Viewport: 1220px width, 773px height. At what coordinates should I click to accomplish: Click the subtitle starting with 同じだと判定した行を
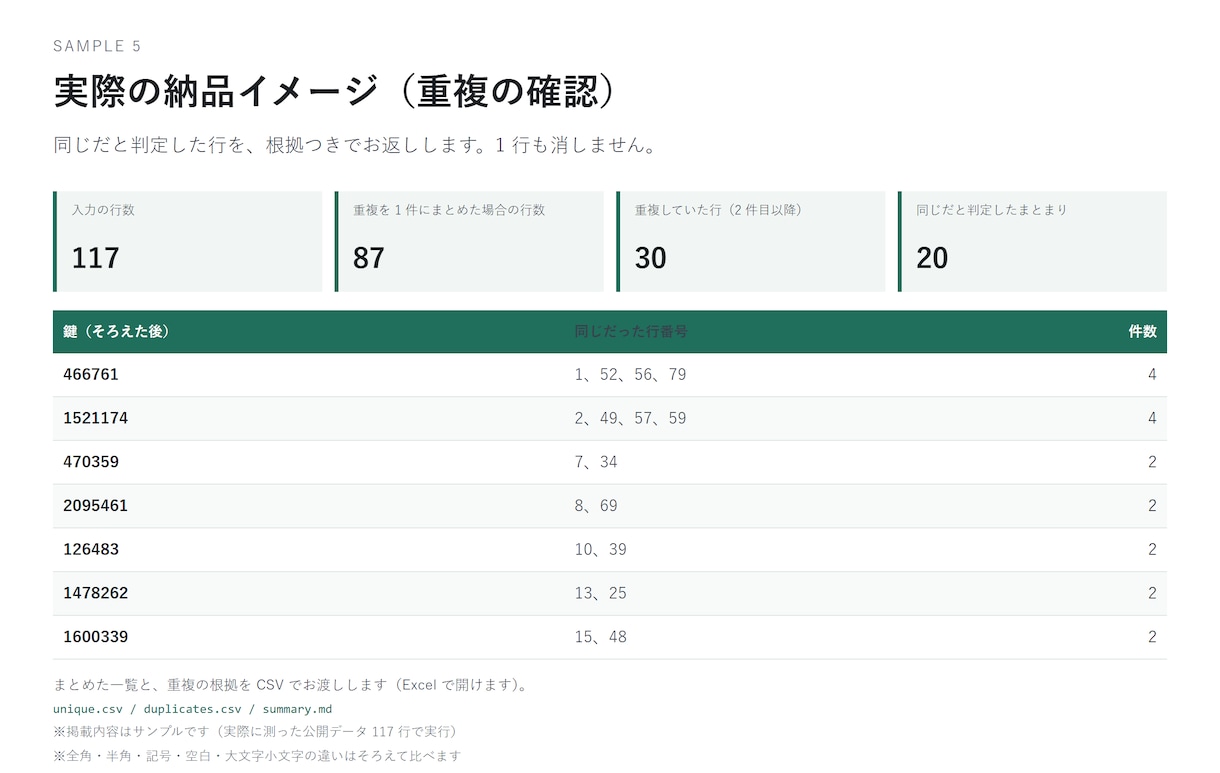click(x=357, y=145)
